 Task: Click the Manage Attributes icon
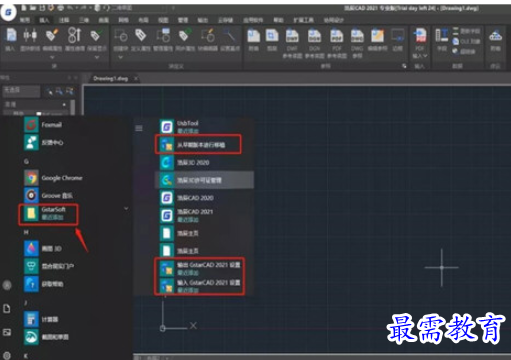[163, 35]
